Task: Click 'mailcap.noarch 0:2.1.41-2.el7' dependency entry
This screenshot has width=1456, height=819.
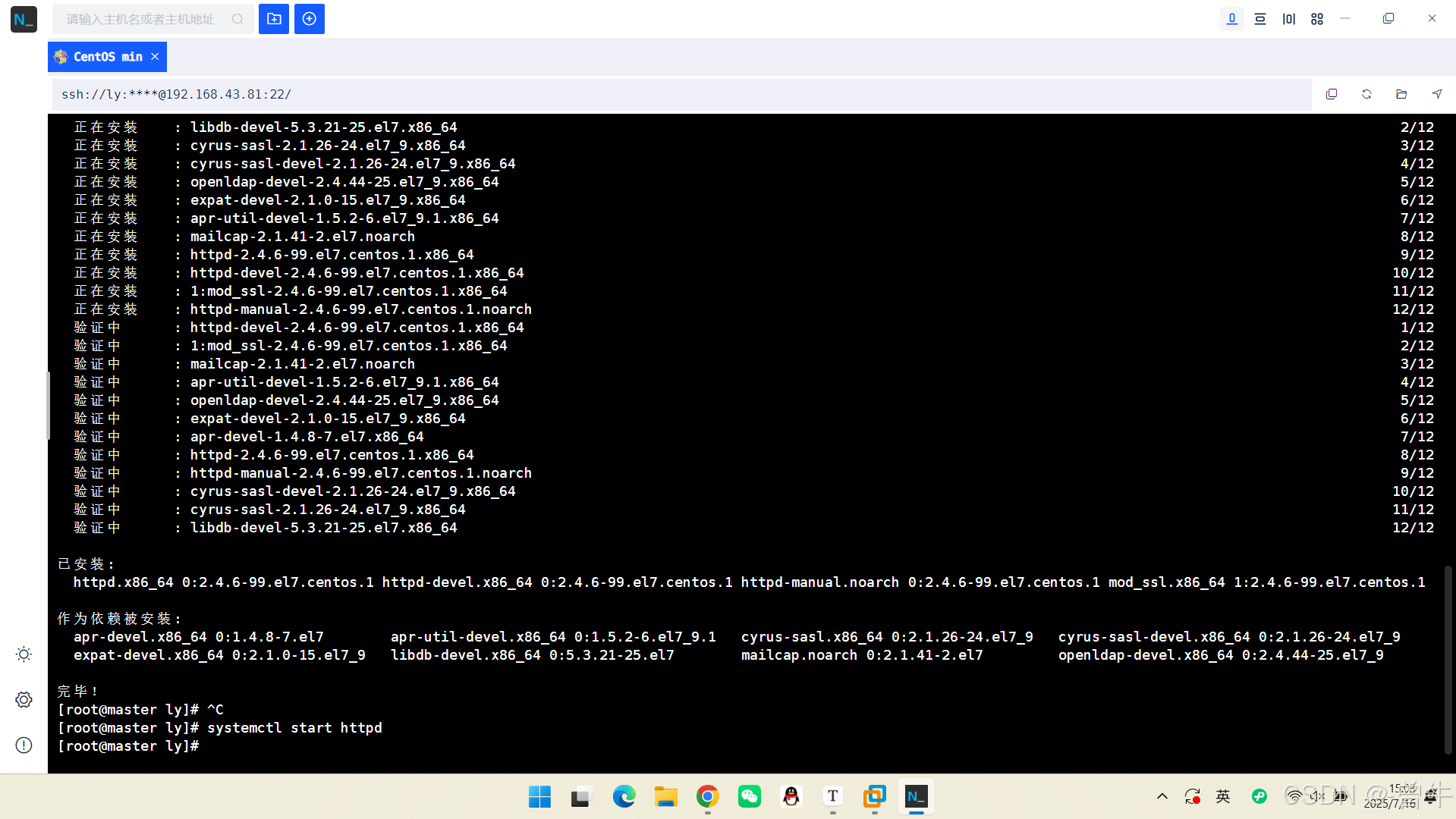Action: [862, 655]
